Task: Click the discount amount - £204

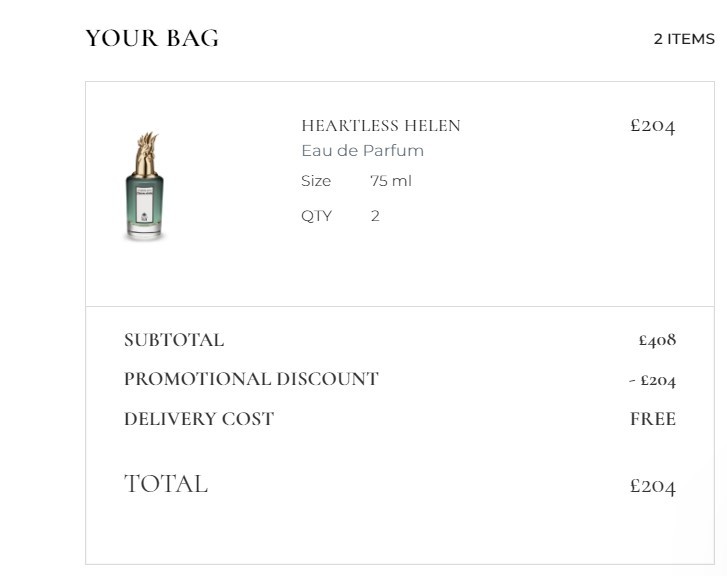Action: point(652,380)
